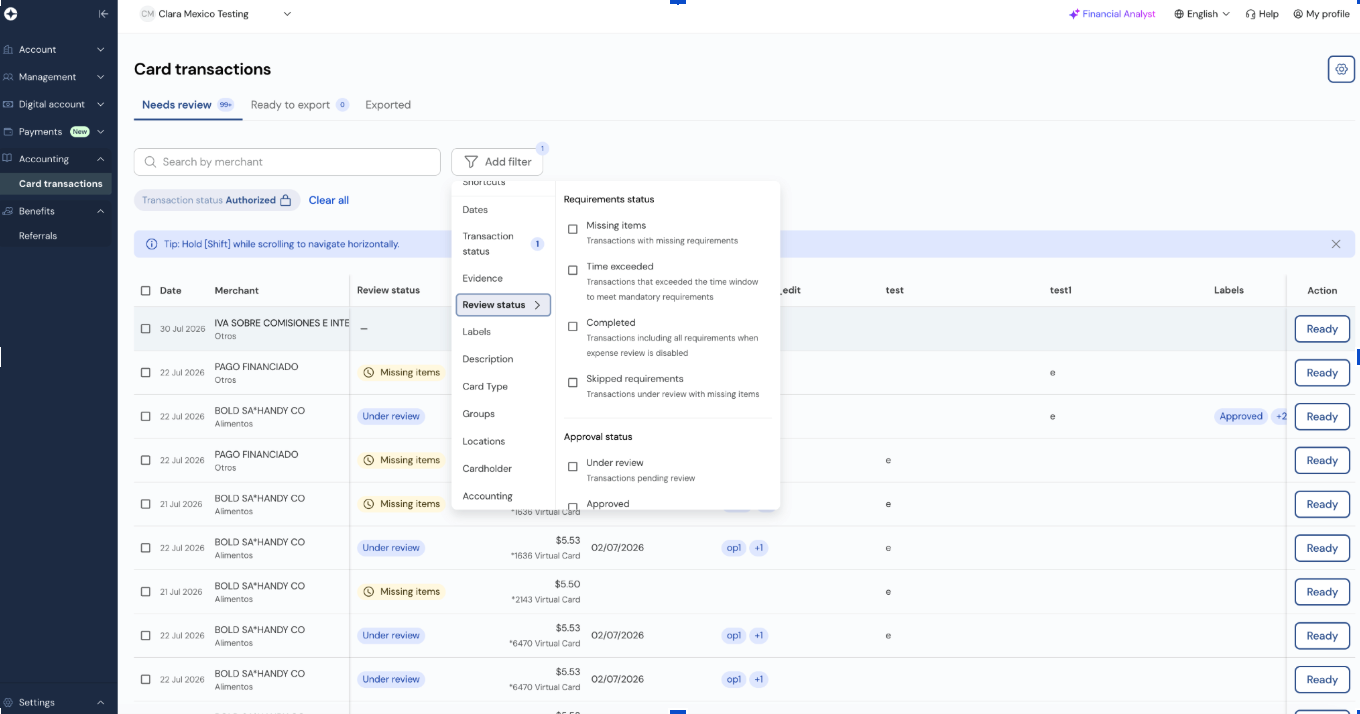Viewport: 1360px width, 714px height.
Task: Select the IVA SOBRE COMISIONES row checkbox
Action: 146,328
